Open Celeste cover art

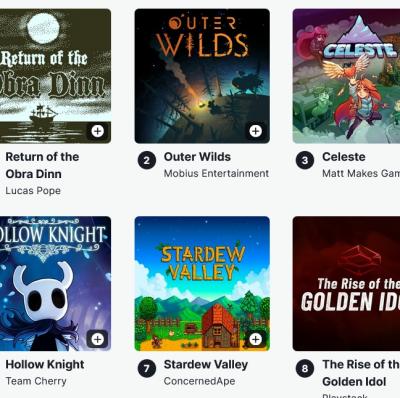tap(346, 76)
